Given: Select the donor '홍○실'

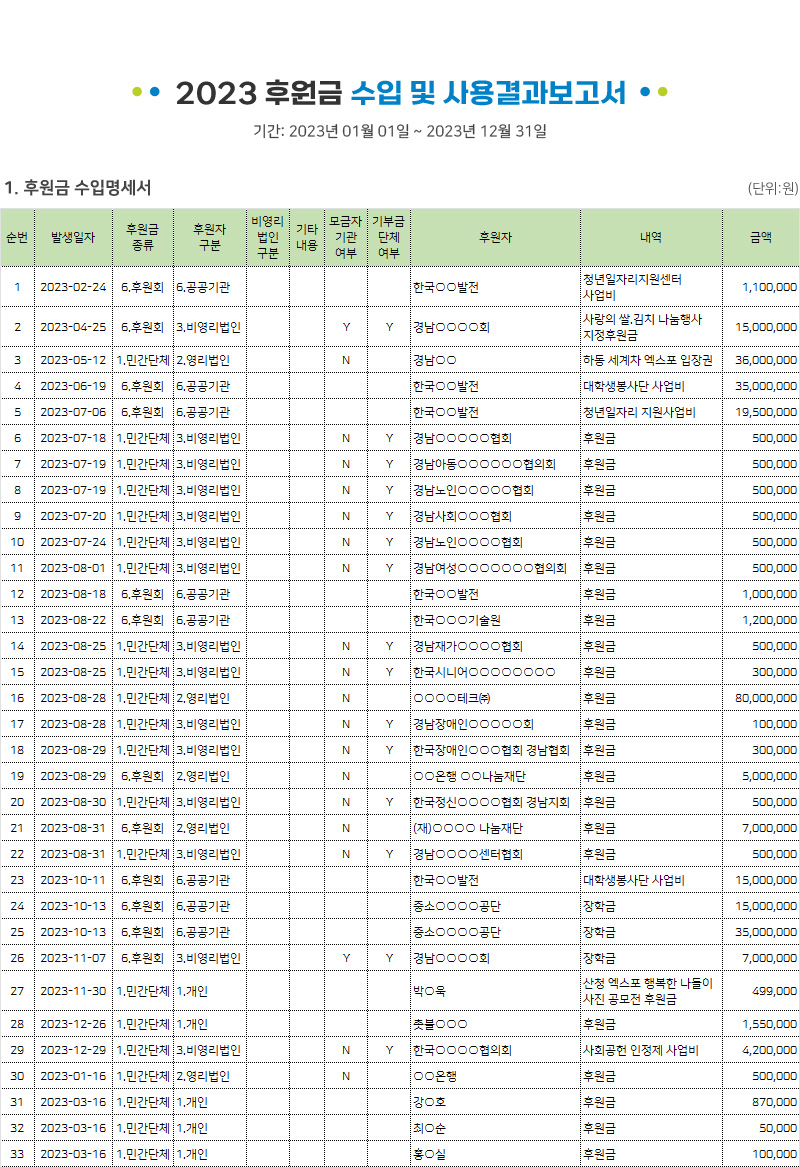Looking at the screenshot, I should (x=429, y=1154).
